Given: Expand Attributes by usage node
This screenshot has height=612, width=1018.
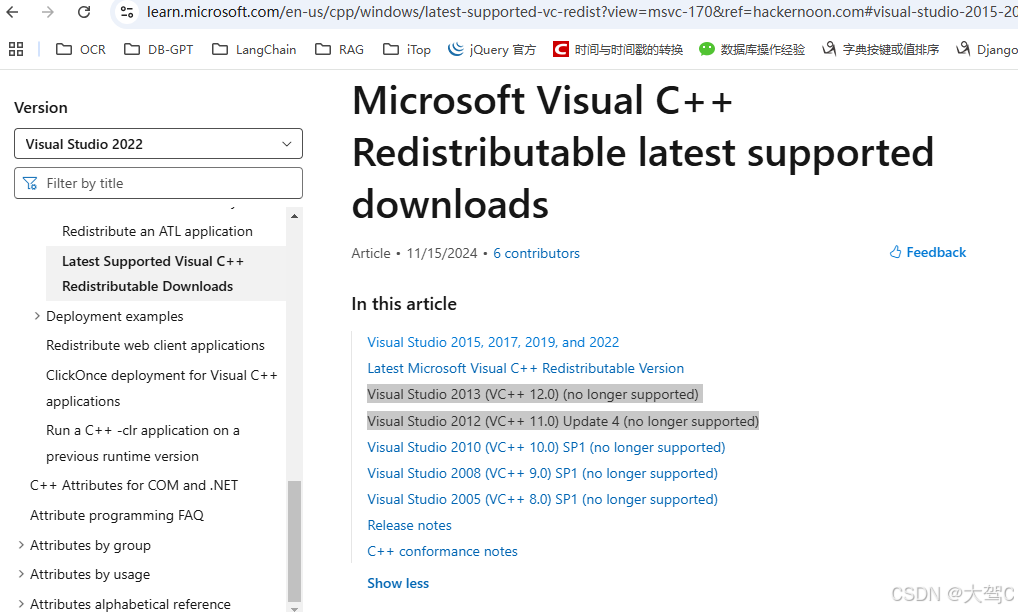Looking at the screenshot, I should click(x=21, y=574).
